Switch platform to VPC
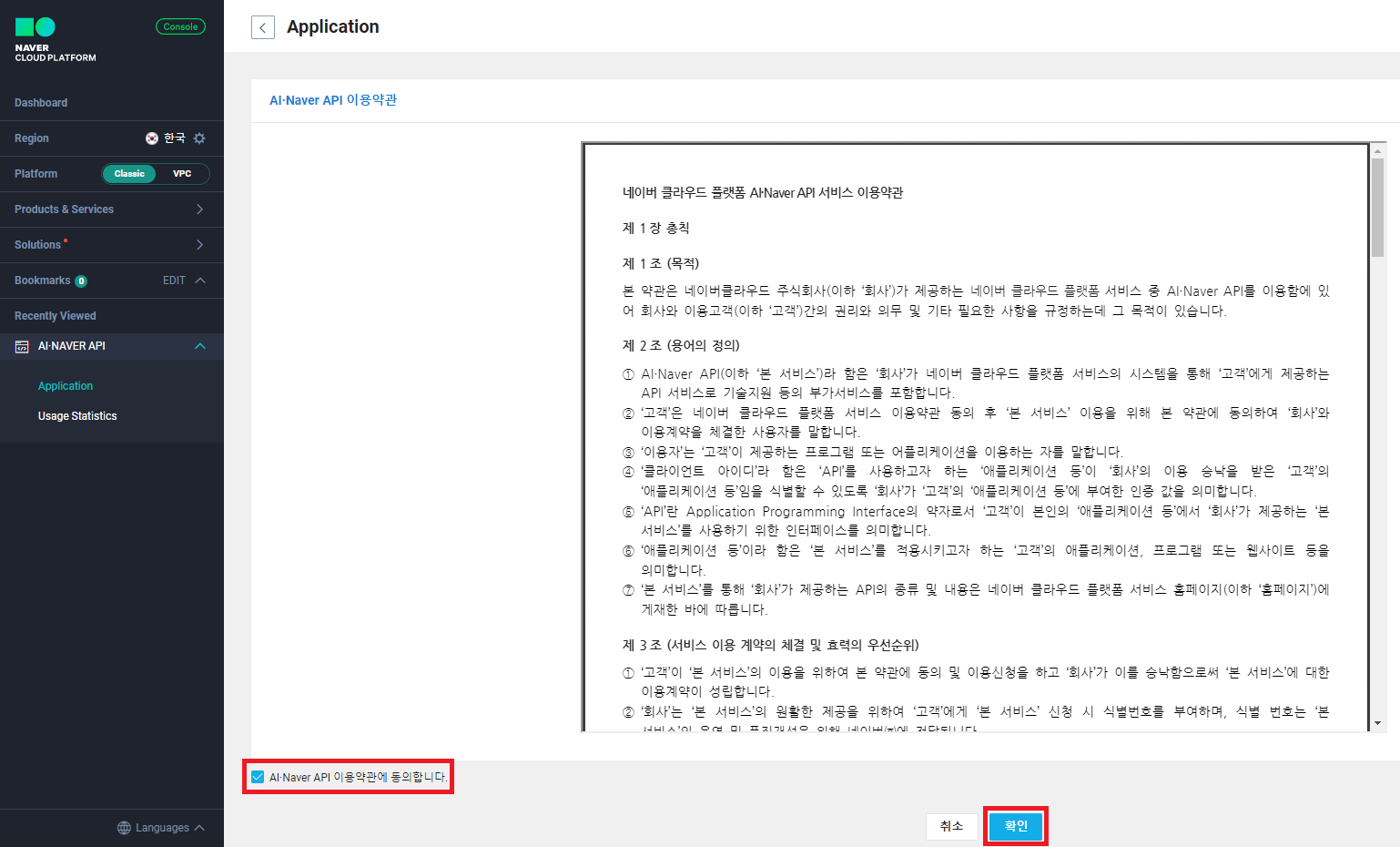Viewport: 1400px width, 847px height. [x=182, y=174]
